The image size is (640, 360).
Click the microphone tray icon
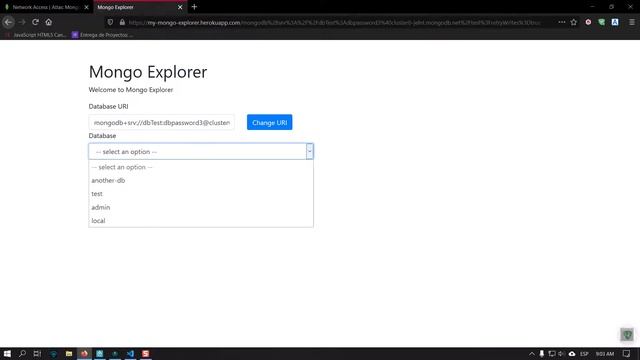pyautogui.click(x=542, y=353)
